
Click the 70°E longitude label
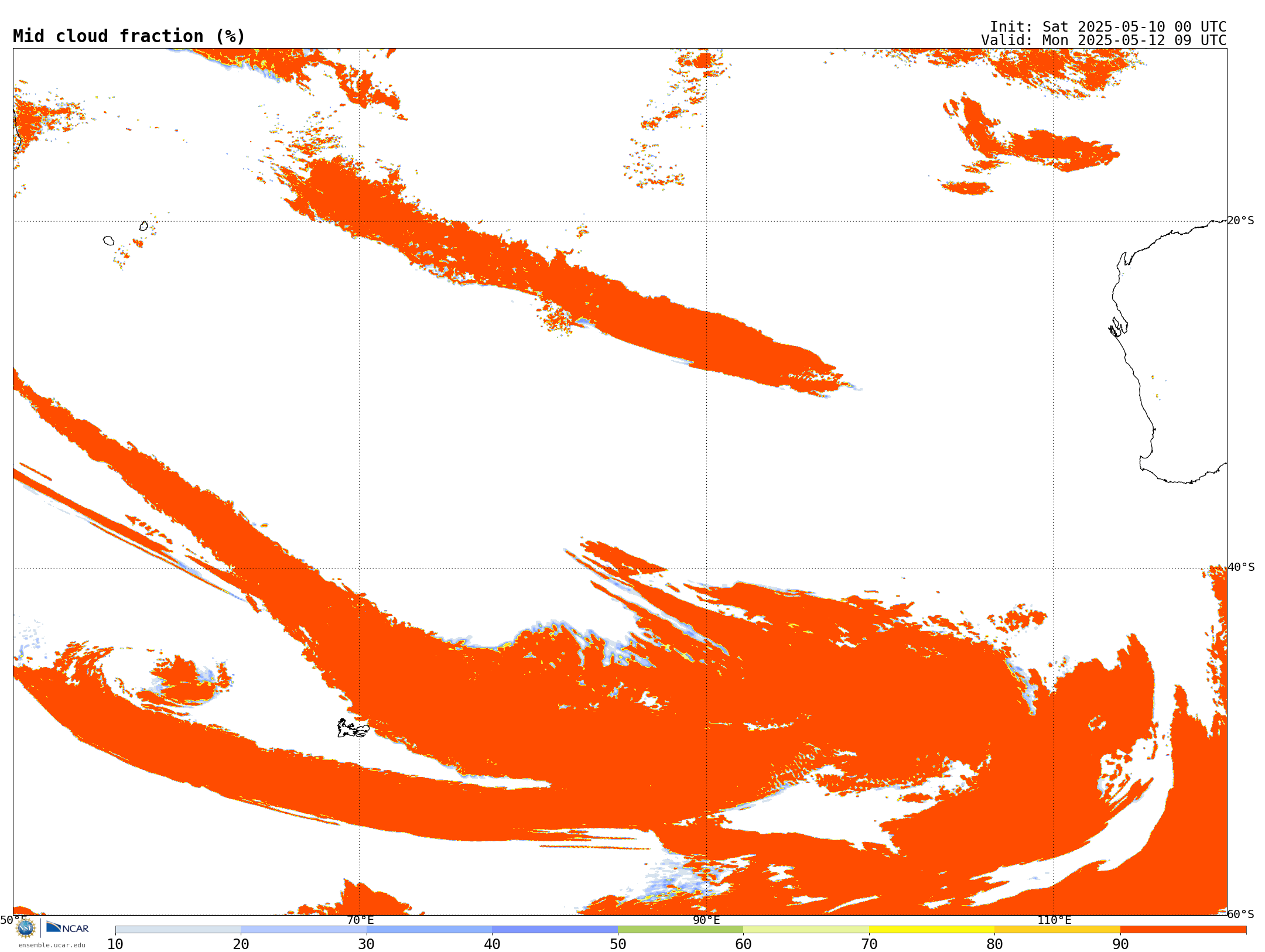[x=360, y=920]
